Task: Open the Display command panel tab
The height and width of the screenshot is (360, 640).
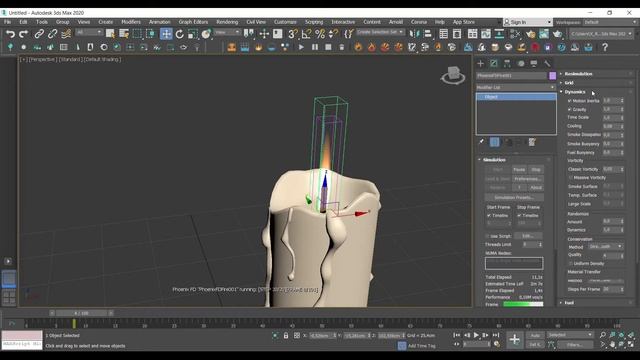Action: pos(534,63)
